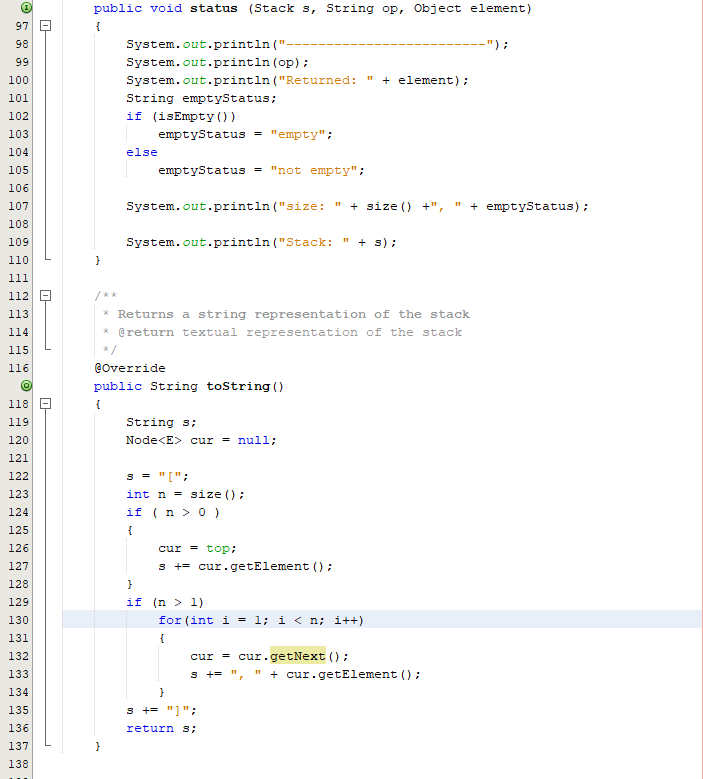Collapse the Javadoc comment fold at line 112
This screenshot has height=779, width=703.
45,296
